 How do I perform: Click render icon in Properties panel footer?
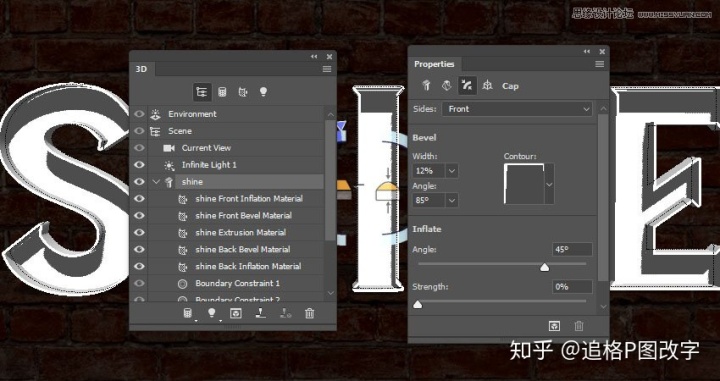tap(554, 326)
